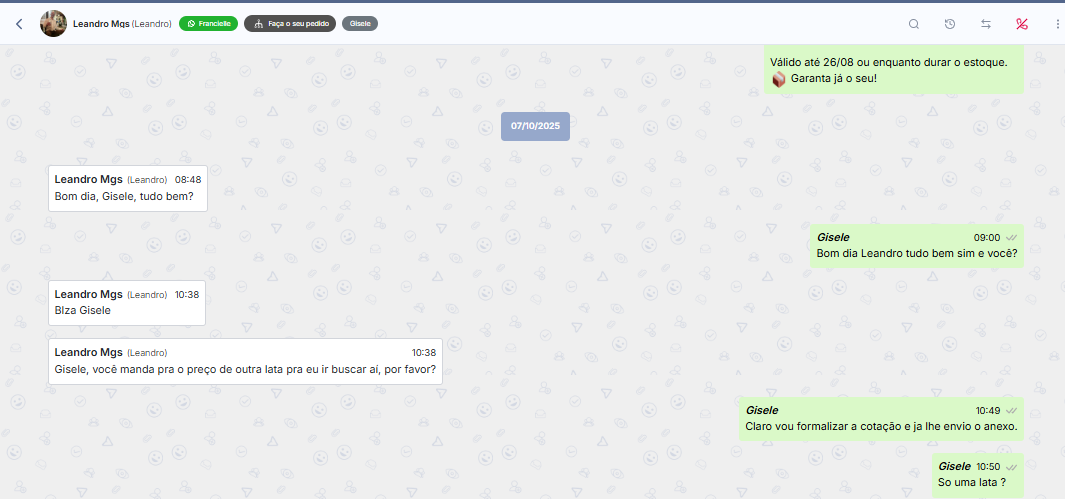Open conversation history clock icon

click(950, 24)
